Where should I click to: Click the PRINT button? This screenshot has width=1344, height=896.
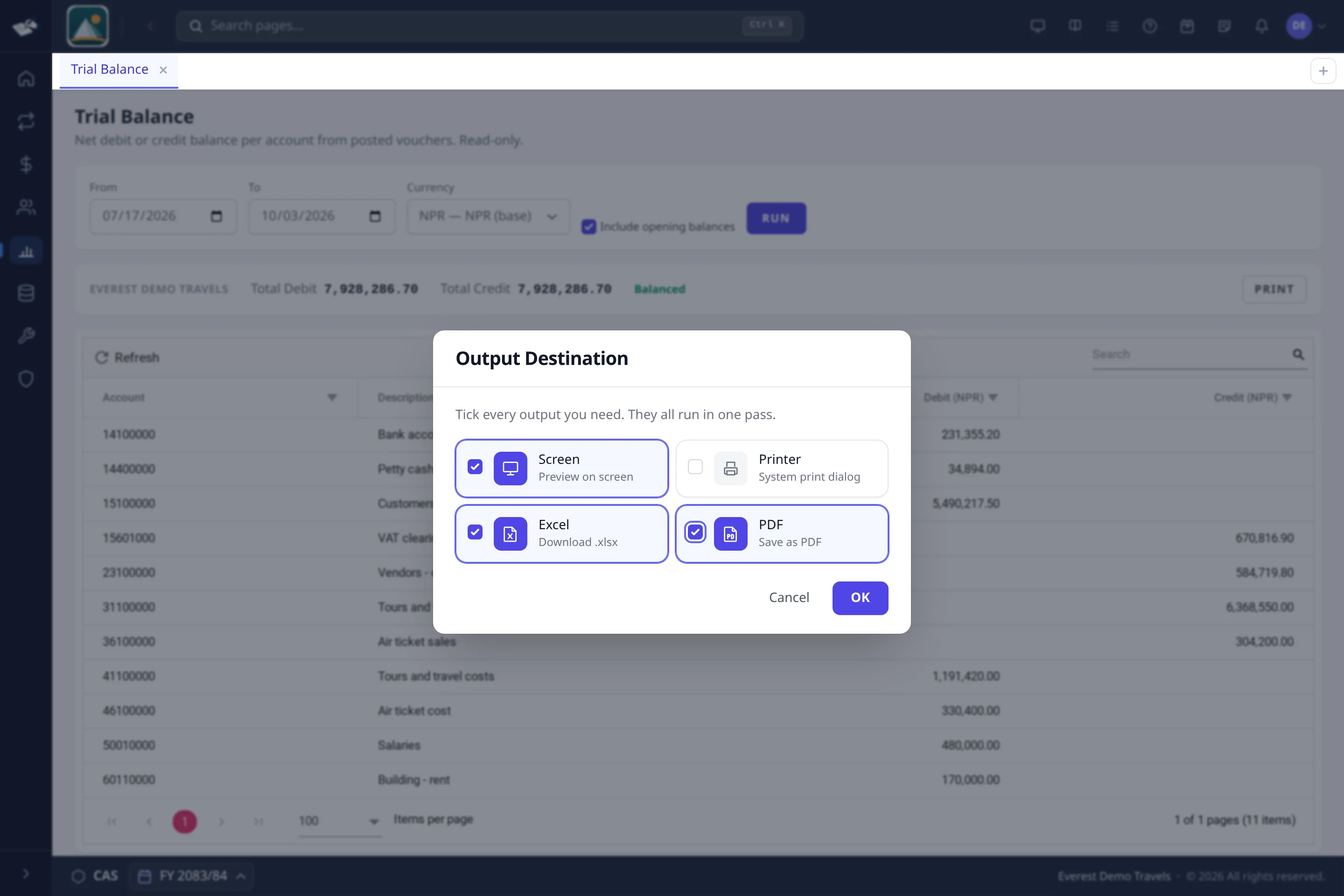coord(1274,289)
